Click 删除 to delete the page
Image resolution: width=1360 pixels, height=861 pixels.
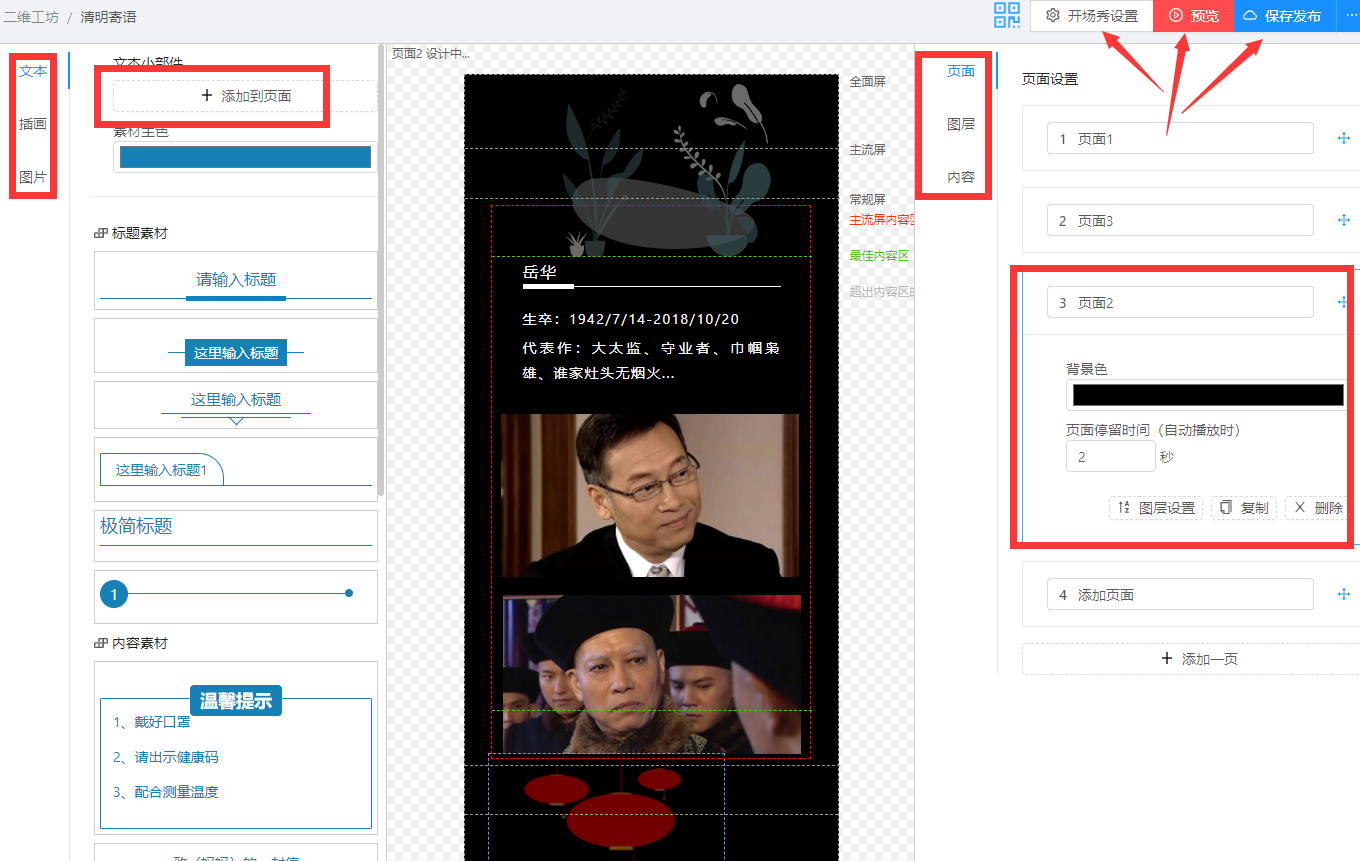pos(1318,508)
